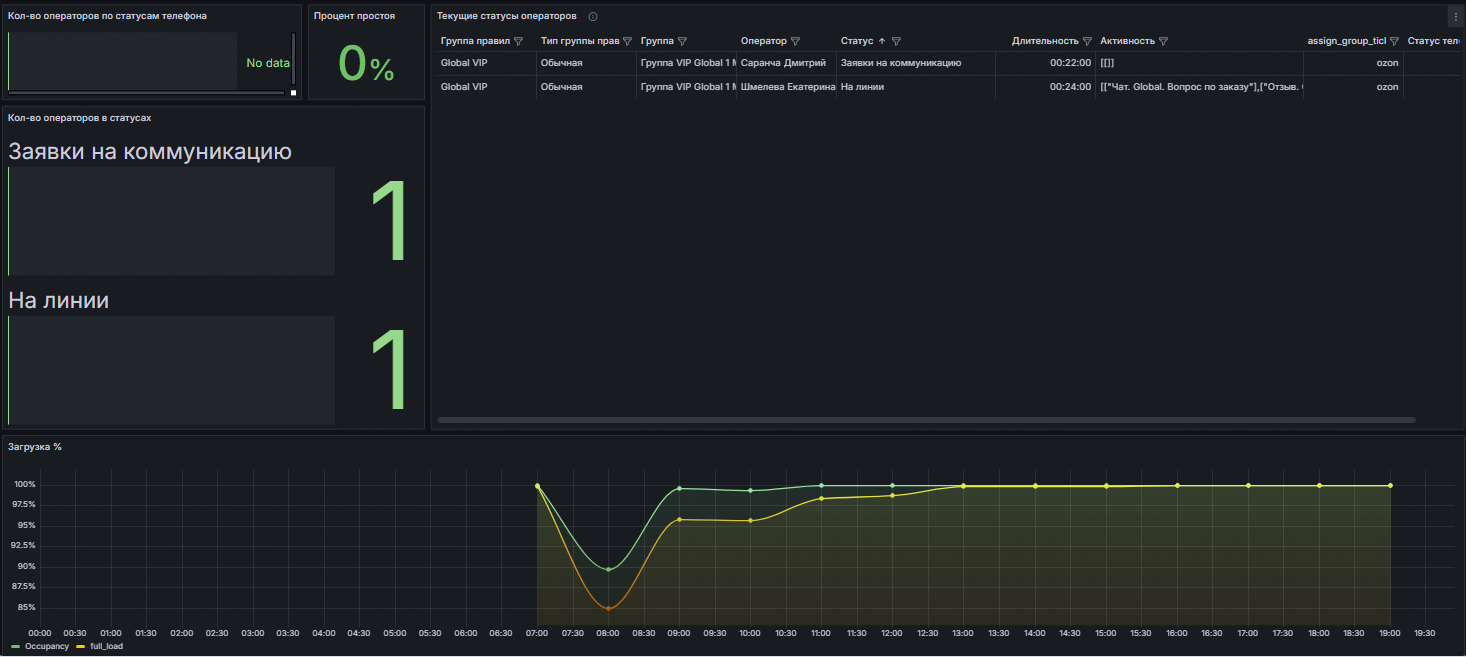Click the table's horizontal scrollbar

pos(926,420)
